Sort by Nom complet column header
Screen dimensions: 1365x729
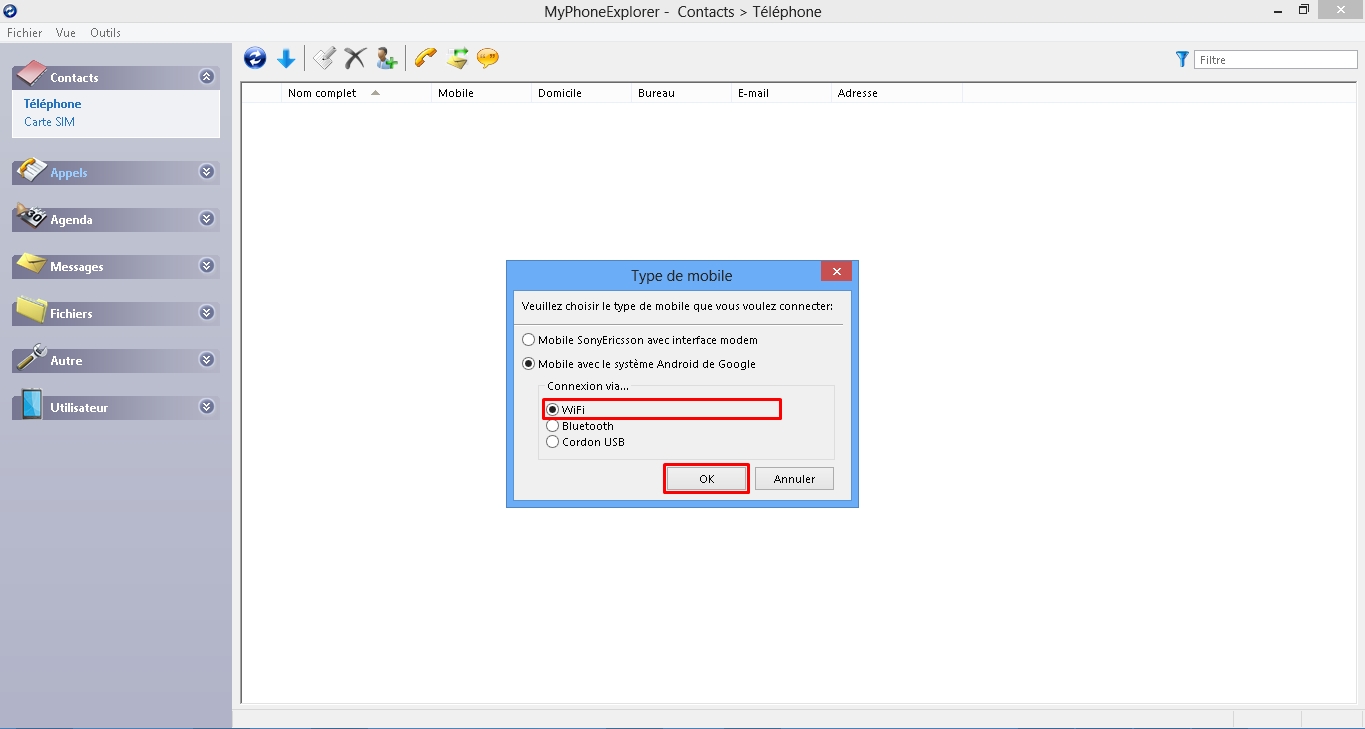357,93
